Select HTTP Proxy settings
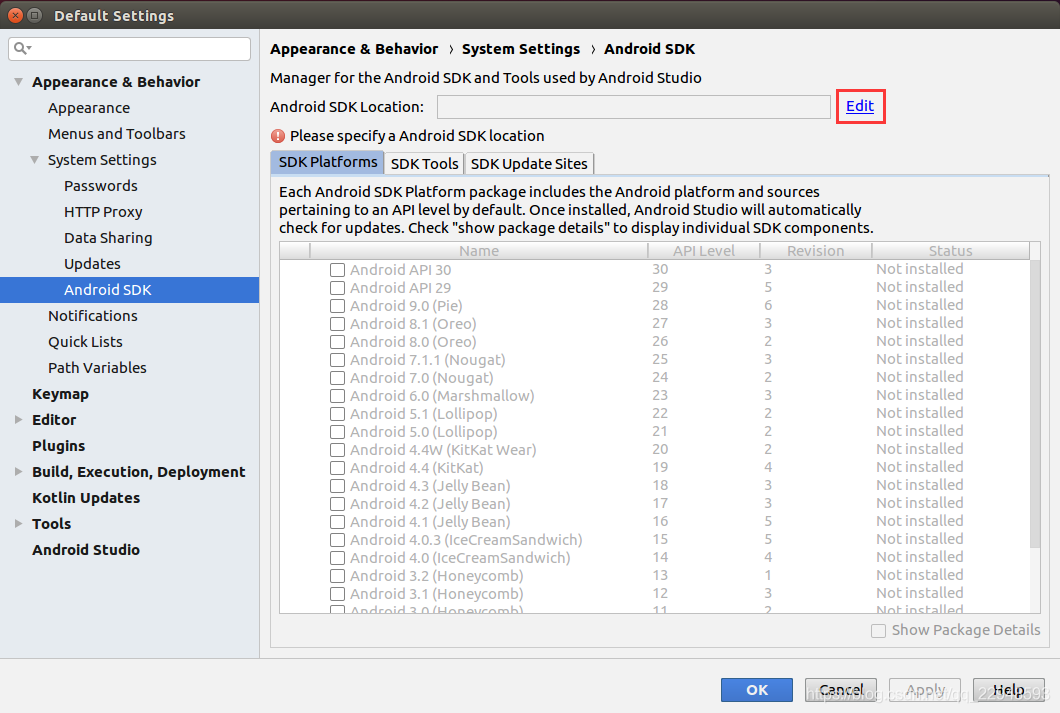This screenshot has height=713, width=1060. (103, 212)
